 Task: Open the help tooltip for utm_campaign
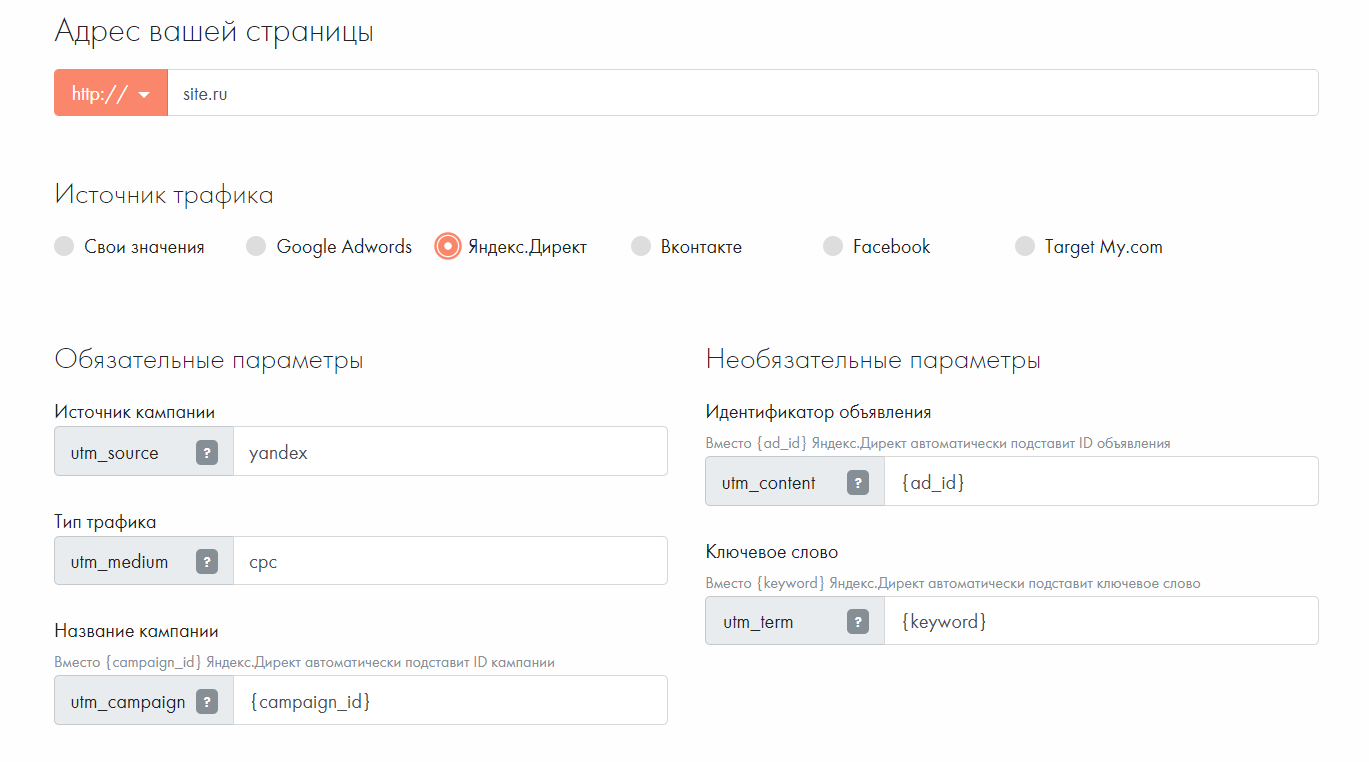point(207,701)
